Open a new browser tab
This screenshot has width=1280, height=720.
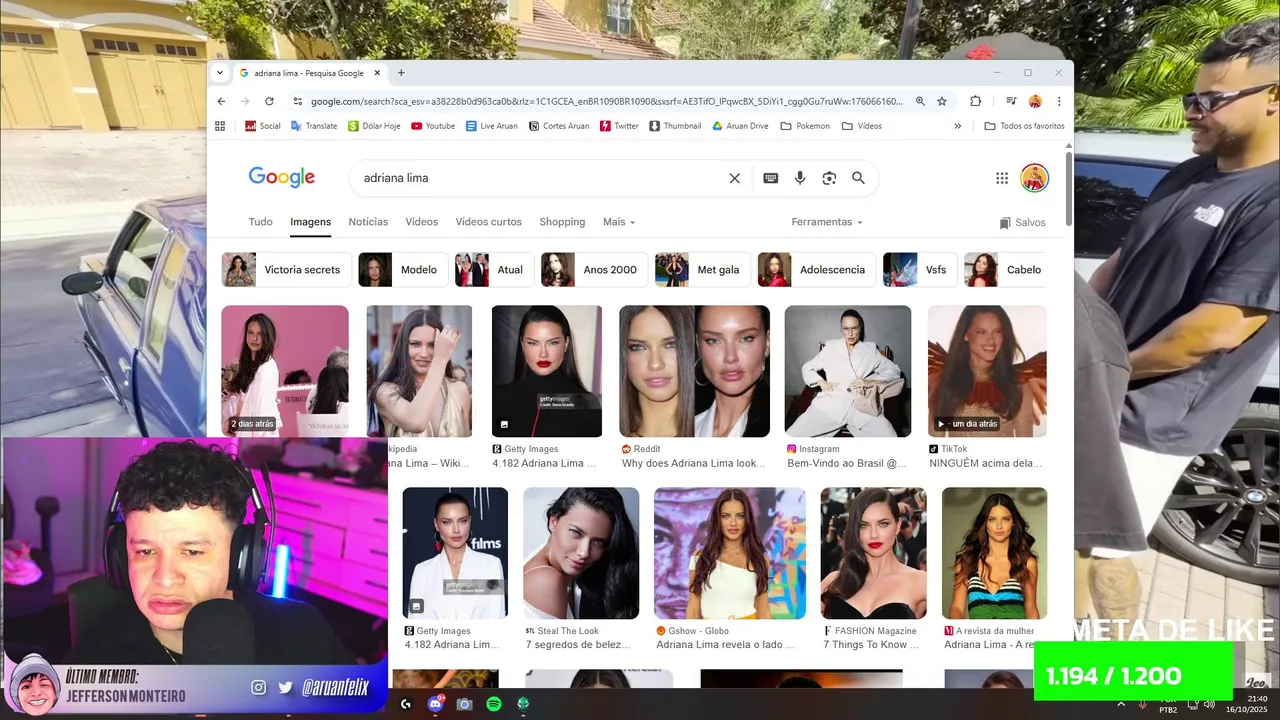401,73
